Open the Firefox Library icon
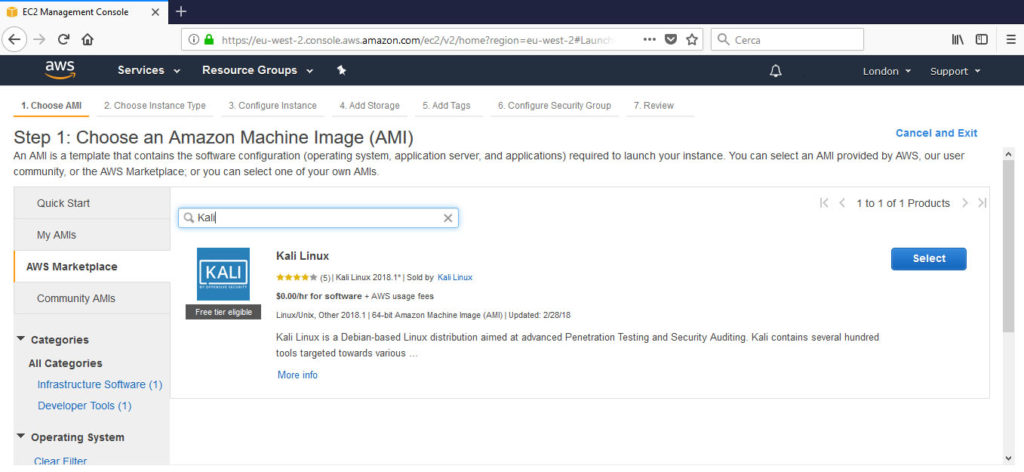1024x472 pixels. click(957, 40)
